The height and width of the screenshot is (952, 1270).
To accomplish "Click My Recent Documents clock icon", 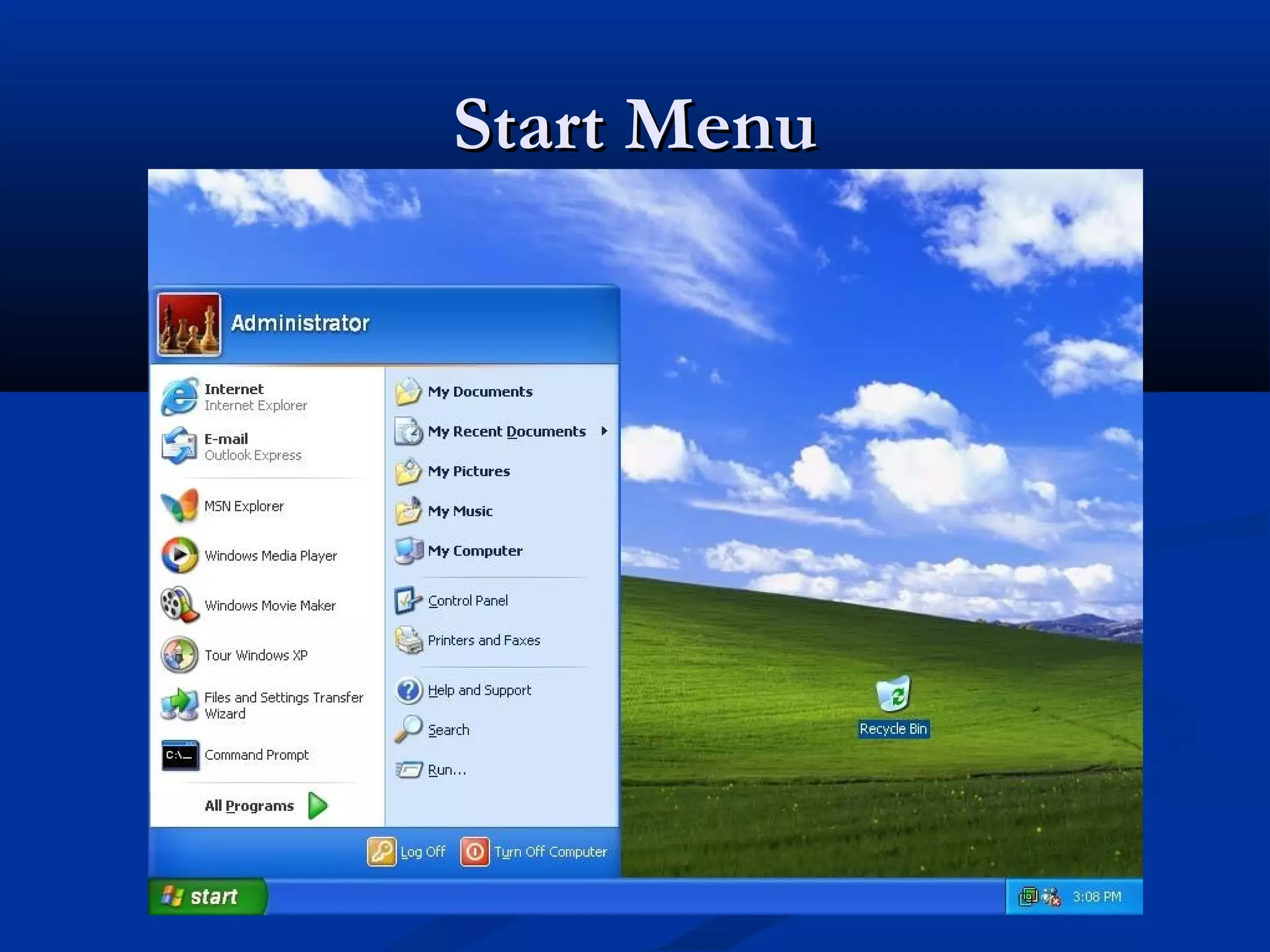I will (x=409, y=431).
